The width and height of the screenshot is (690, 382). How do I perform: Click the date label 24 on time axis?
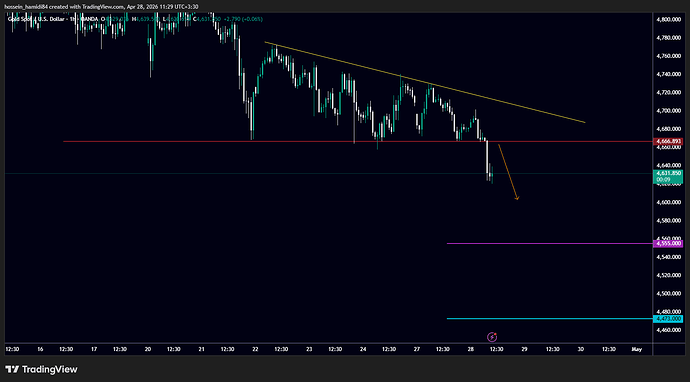pos(363,349)
